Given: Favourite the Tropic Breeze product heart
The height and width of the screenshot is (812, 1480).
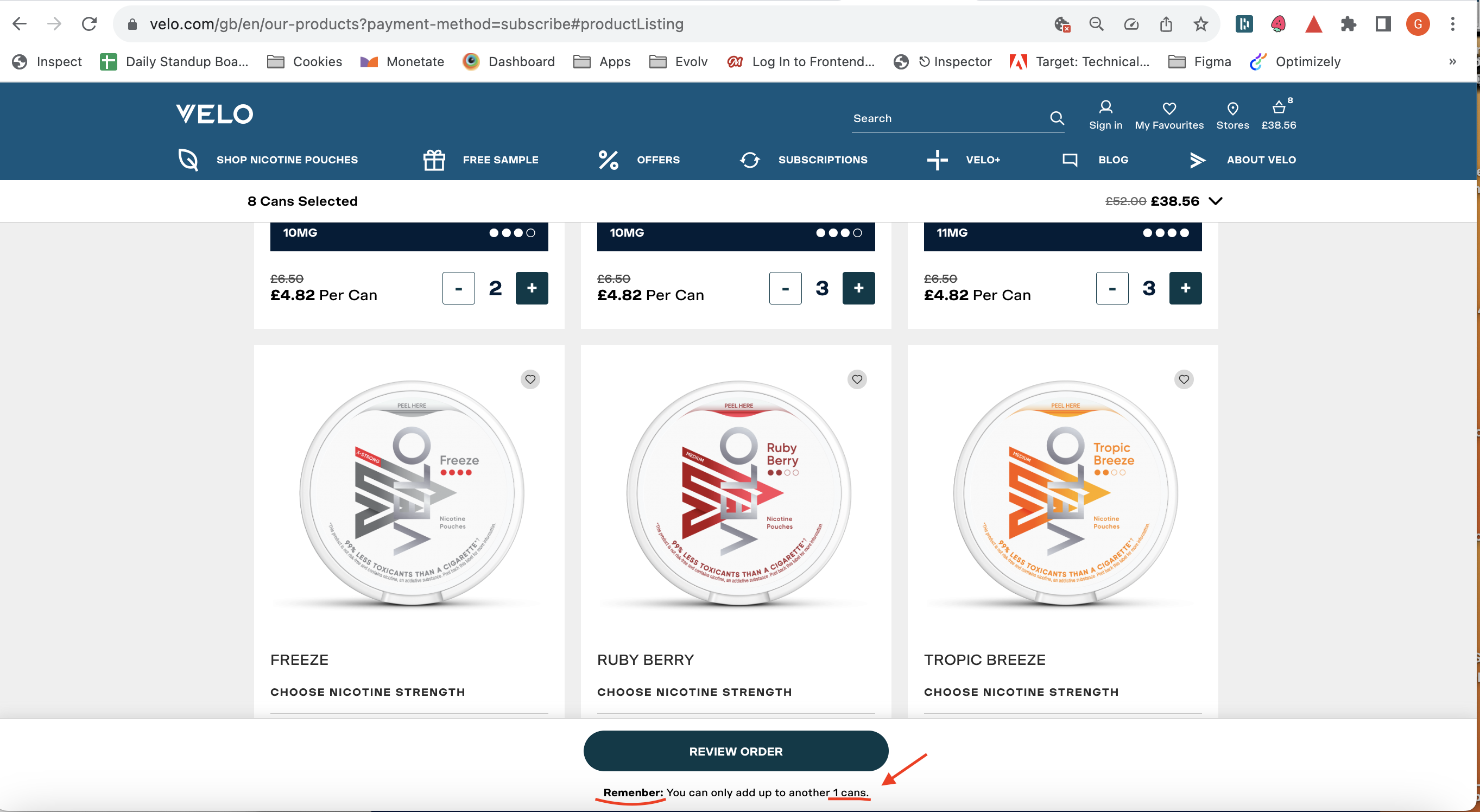Looking at the screenshot, I should coord(1184,379).
